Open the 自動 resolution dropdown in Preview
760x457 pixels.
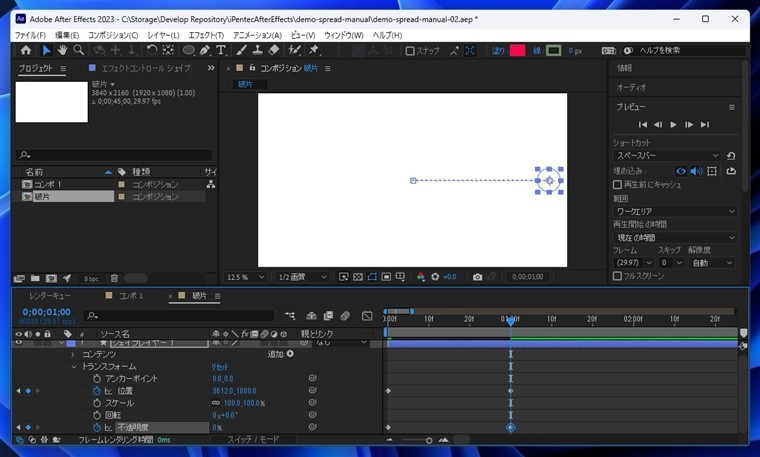(x=711, y=263)
